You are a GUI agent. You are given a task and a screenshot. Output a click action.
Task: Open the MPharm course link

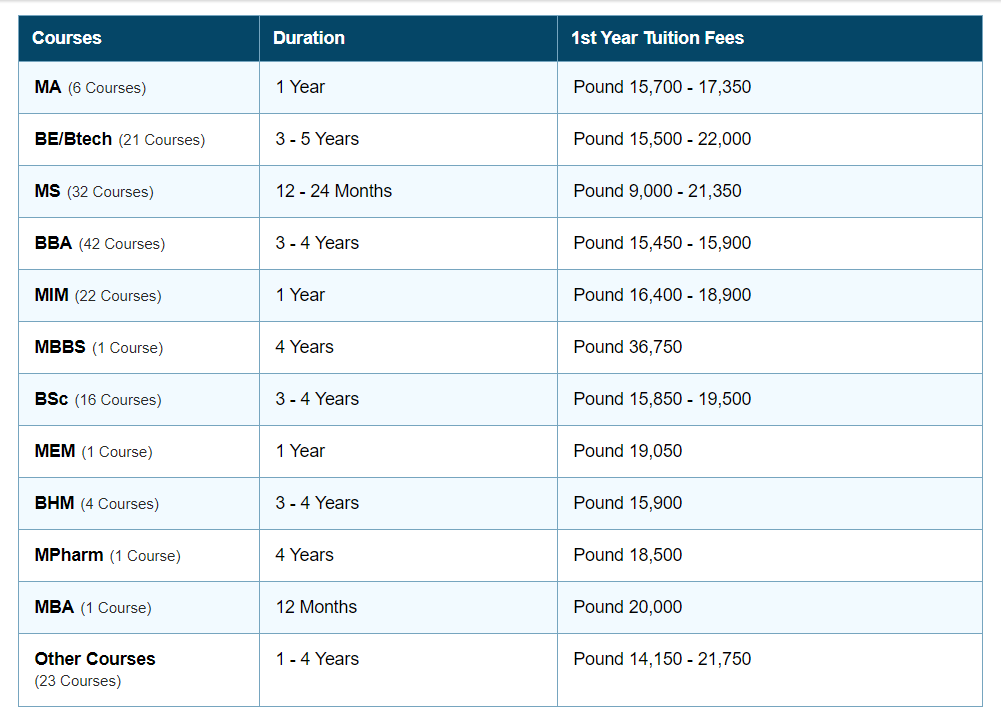pyautogui.click(x=69, y=555)
